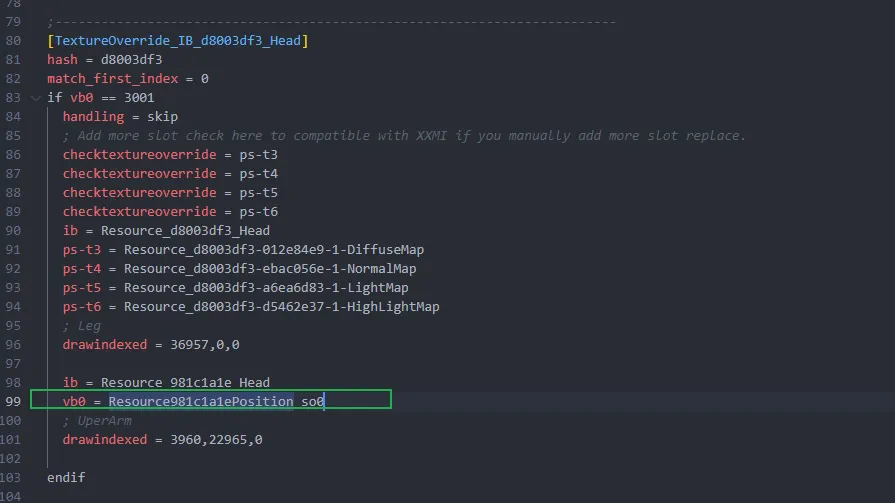This screenshot has height=503, width=895.
Task: Click the HighLightMap resource name
Action: 281,307
